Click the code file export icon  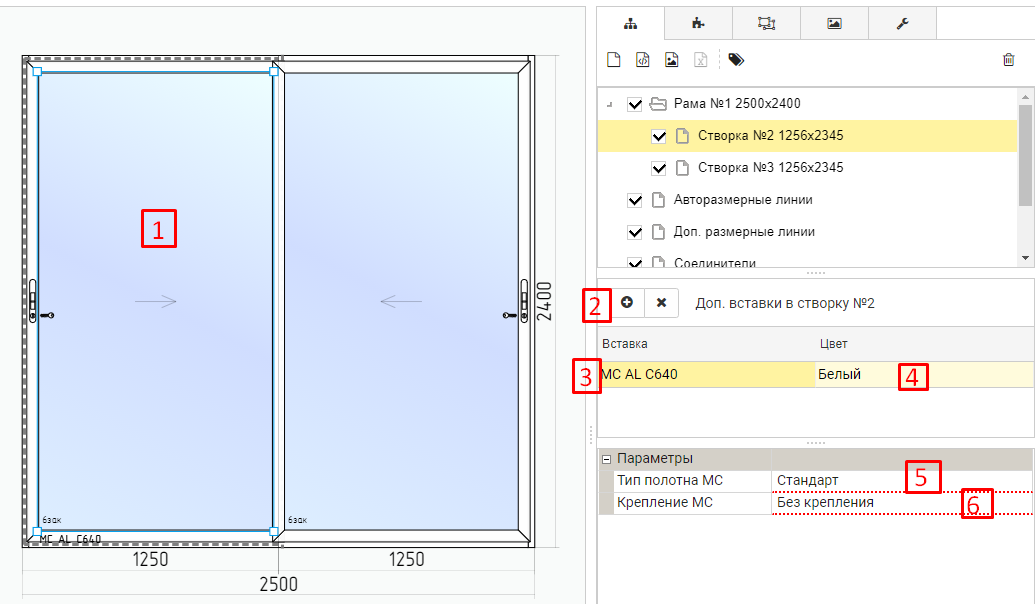pos(643,60)
